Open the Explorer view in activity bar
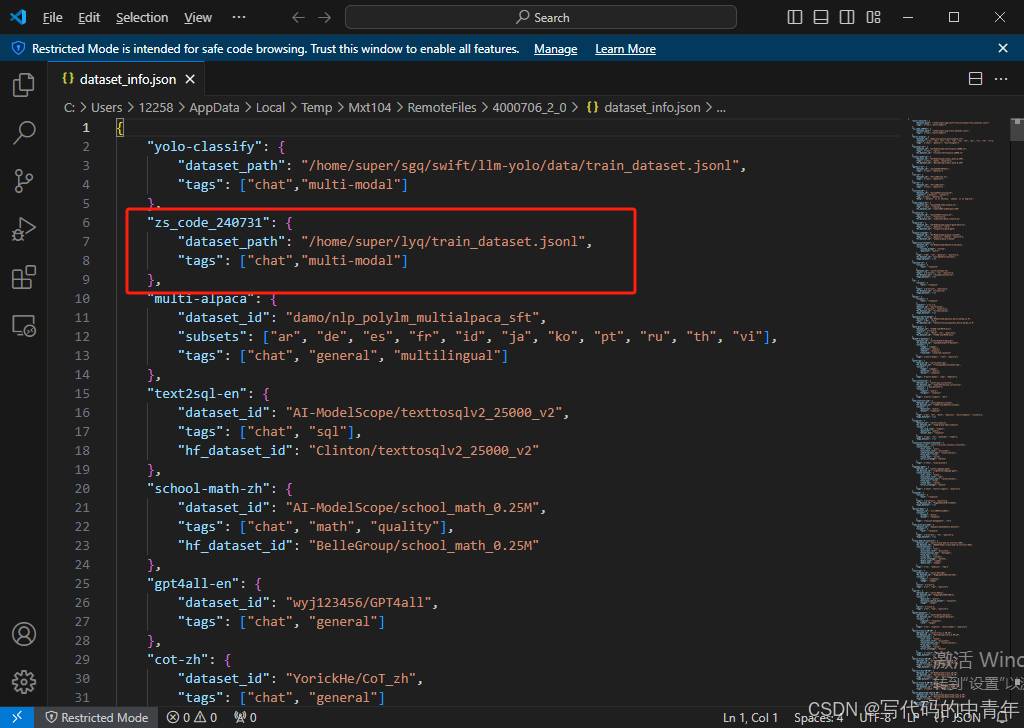Image resolution: width=1024 pixels, height=728 pixels. pos(24,85)
